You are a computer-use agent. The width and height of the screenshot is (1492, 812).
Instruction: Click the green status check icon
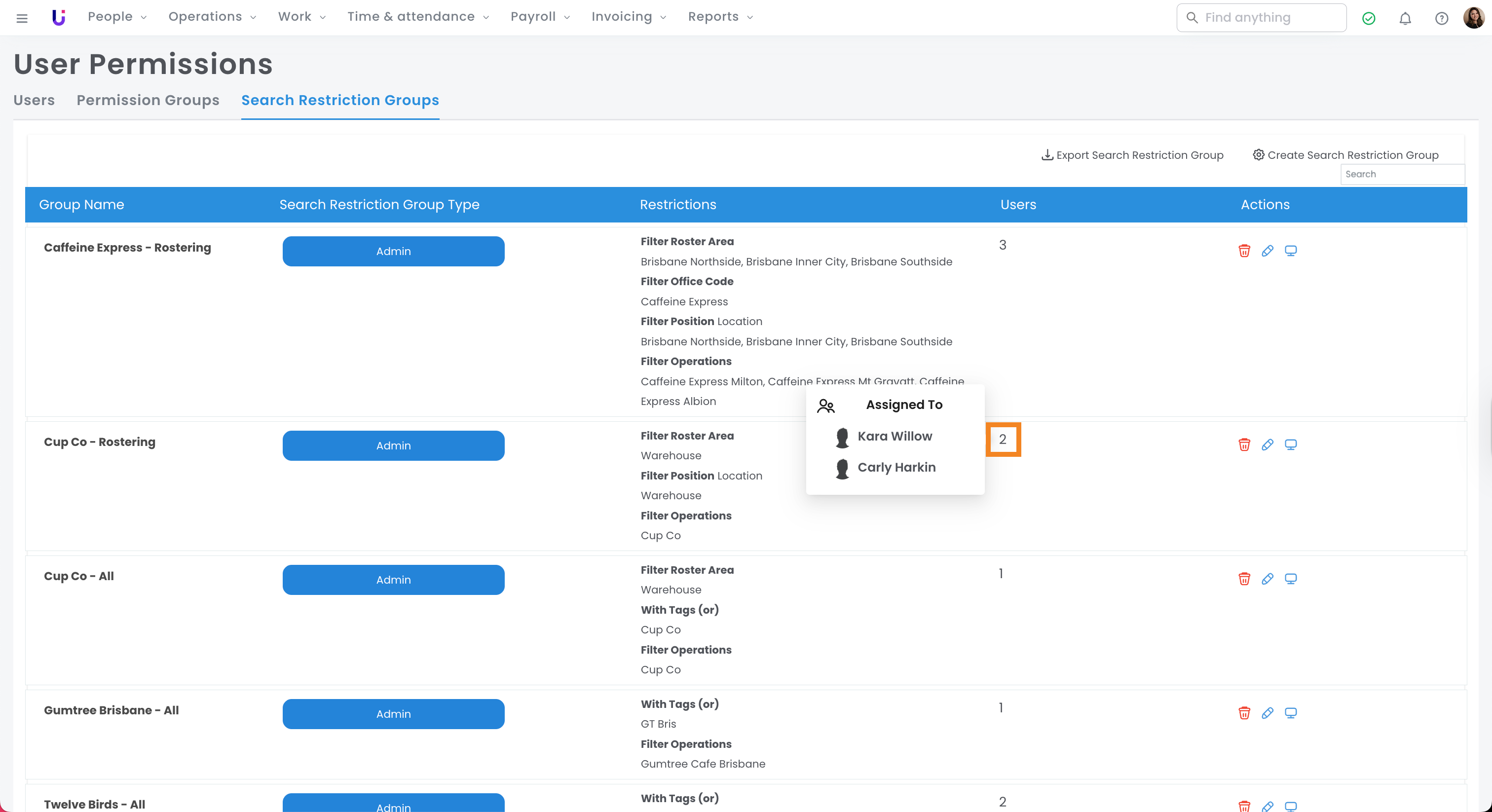pos(1368,19)
